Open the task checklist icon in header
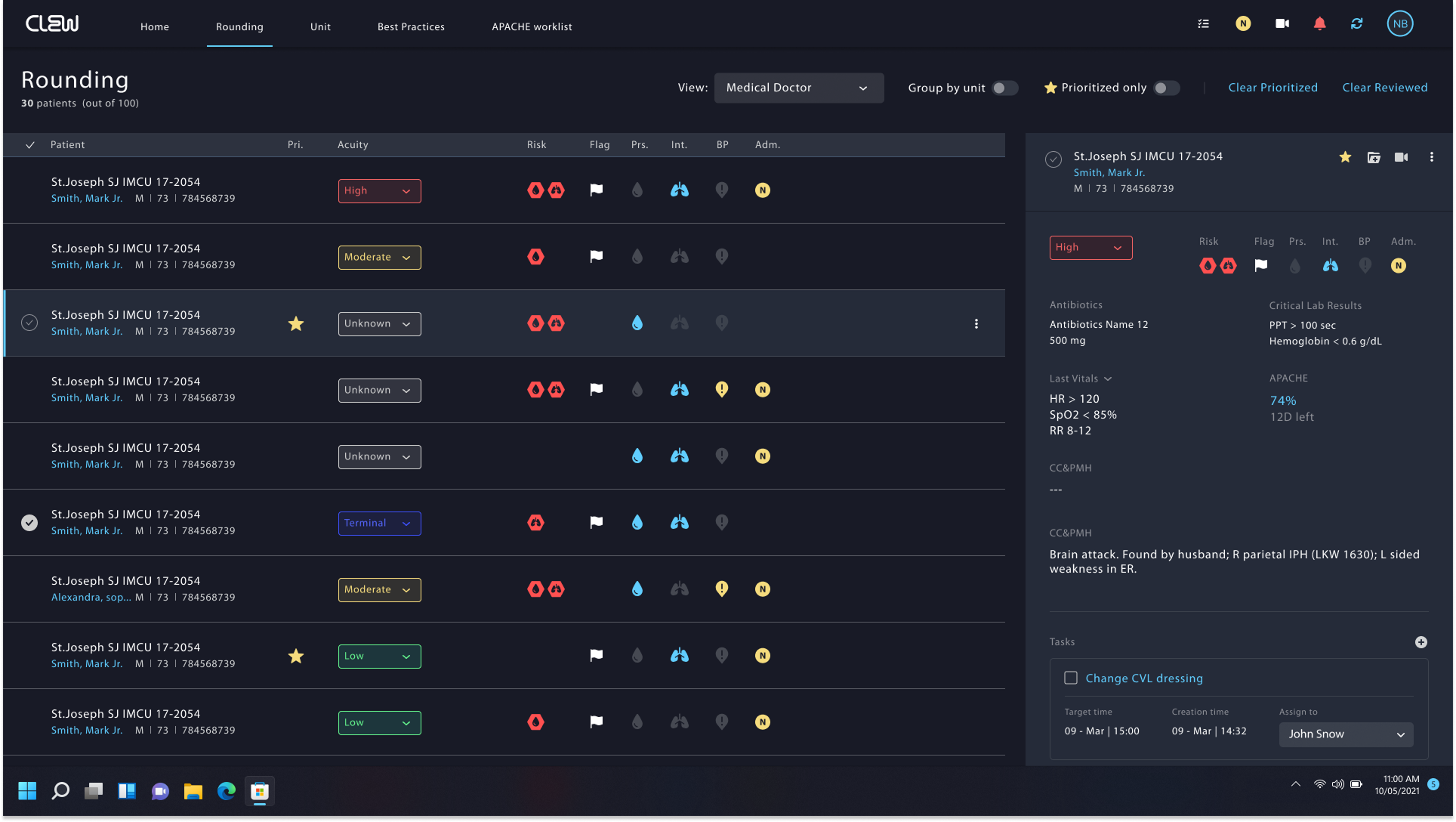This screenshot has height=822, width=1456. point(1204,24)
